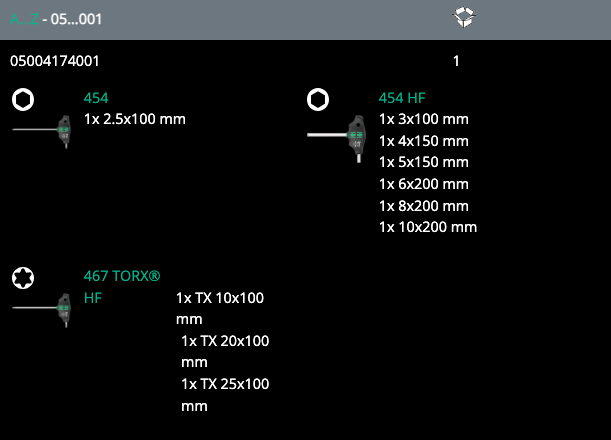Select the 1x 5x150 mm entry
This screenshot has height=440, width=611.
(423, 162)
